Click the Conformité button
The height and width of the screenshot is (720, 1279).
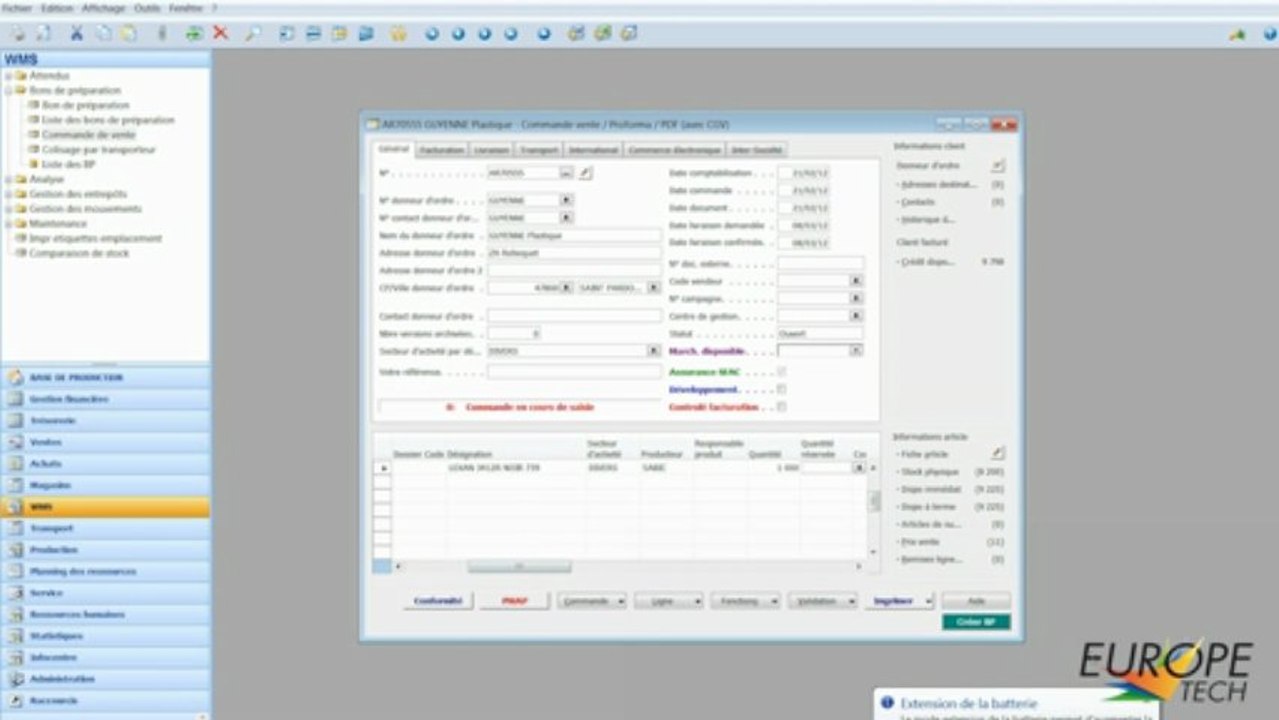(437, 601)
